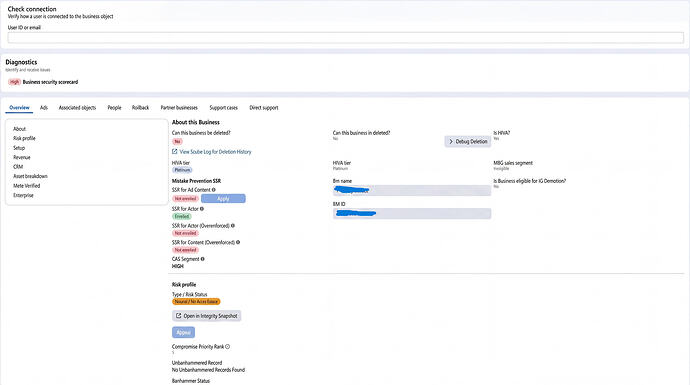
Task: Click external link icon in Open in Integrity Snapshot
Action: [x=178, y=315]
